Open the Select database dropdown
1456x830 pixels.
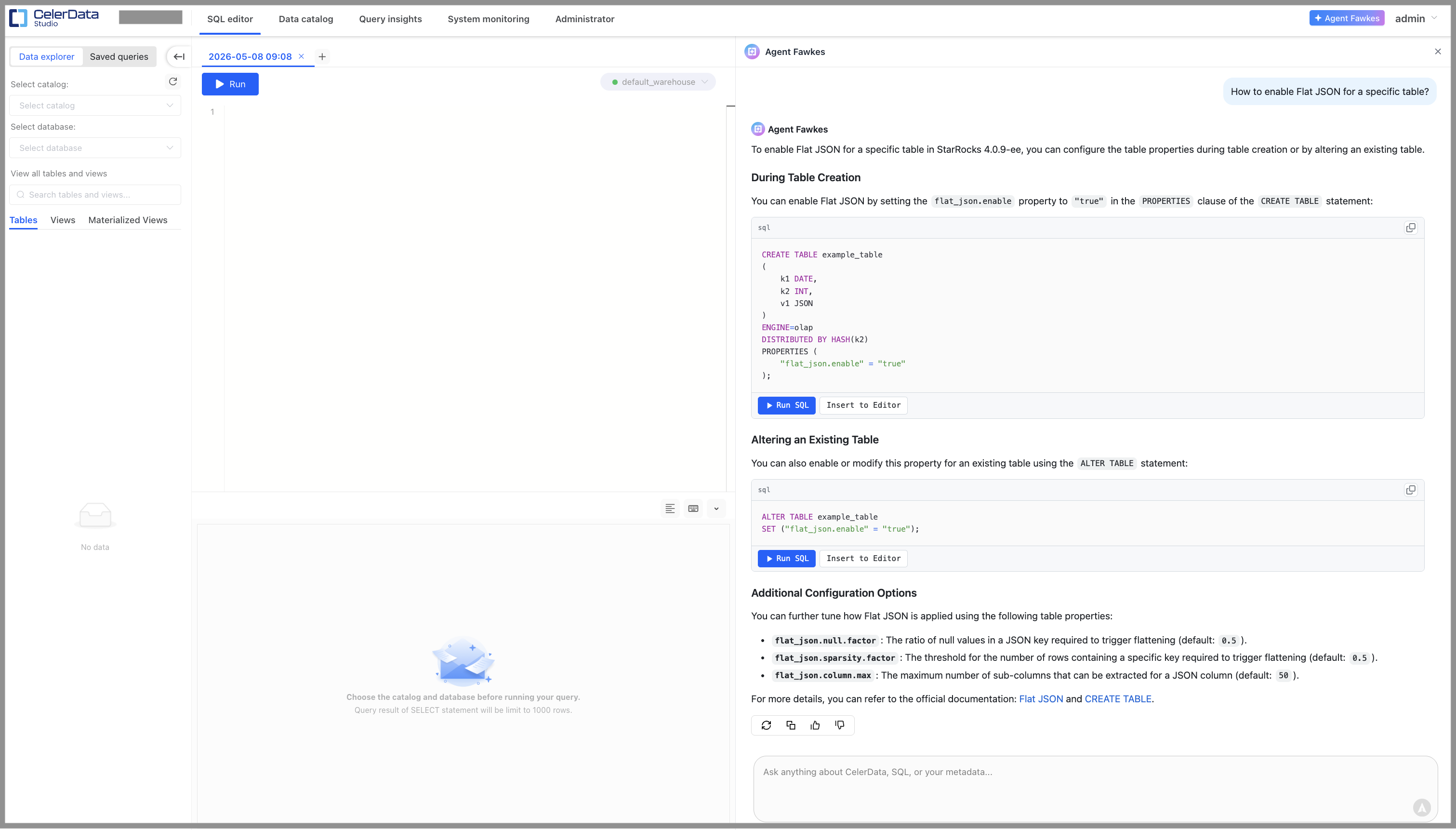(x=95, y=148)
